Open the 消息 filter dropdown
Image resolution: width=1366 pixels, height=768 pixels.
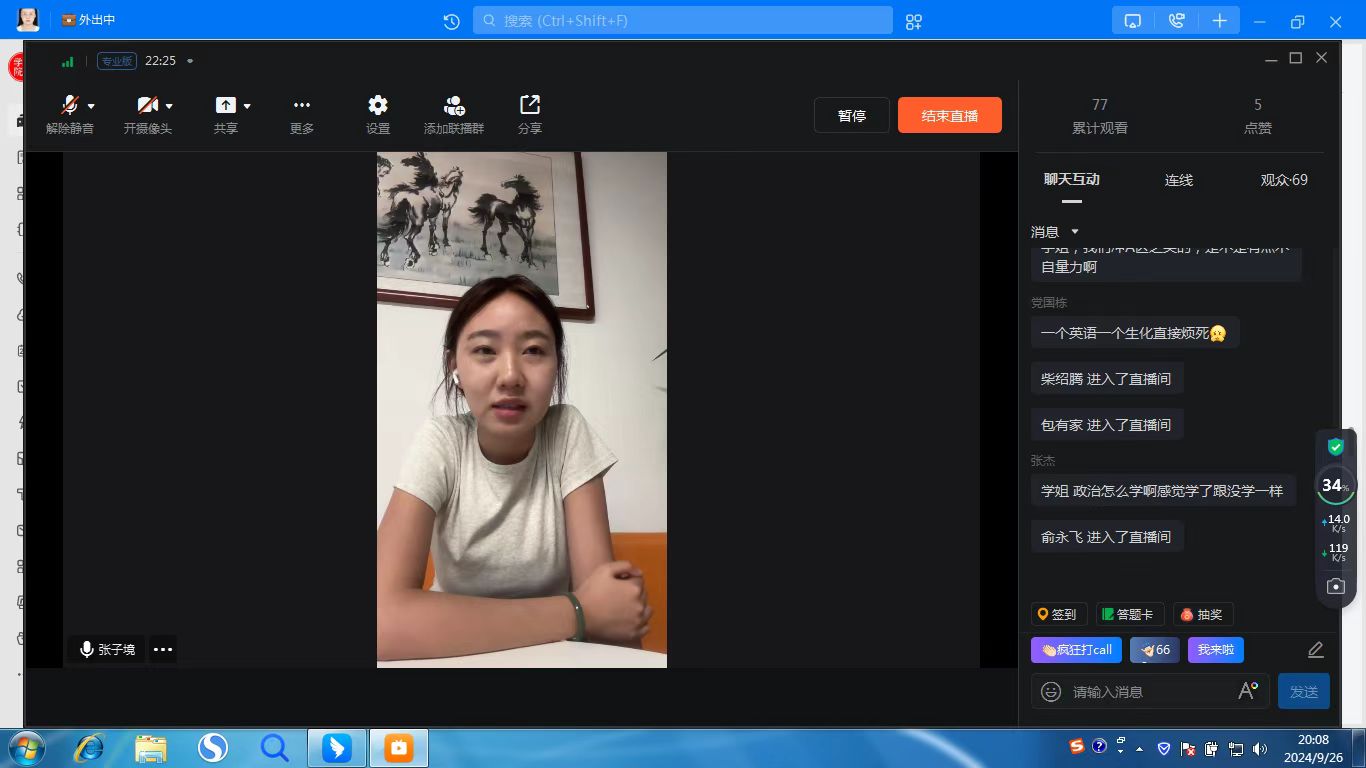pyautogui.click(x=1075, y=232)
